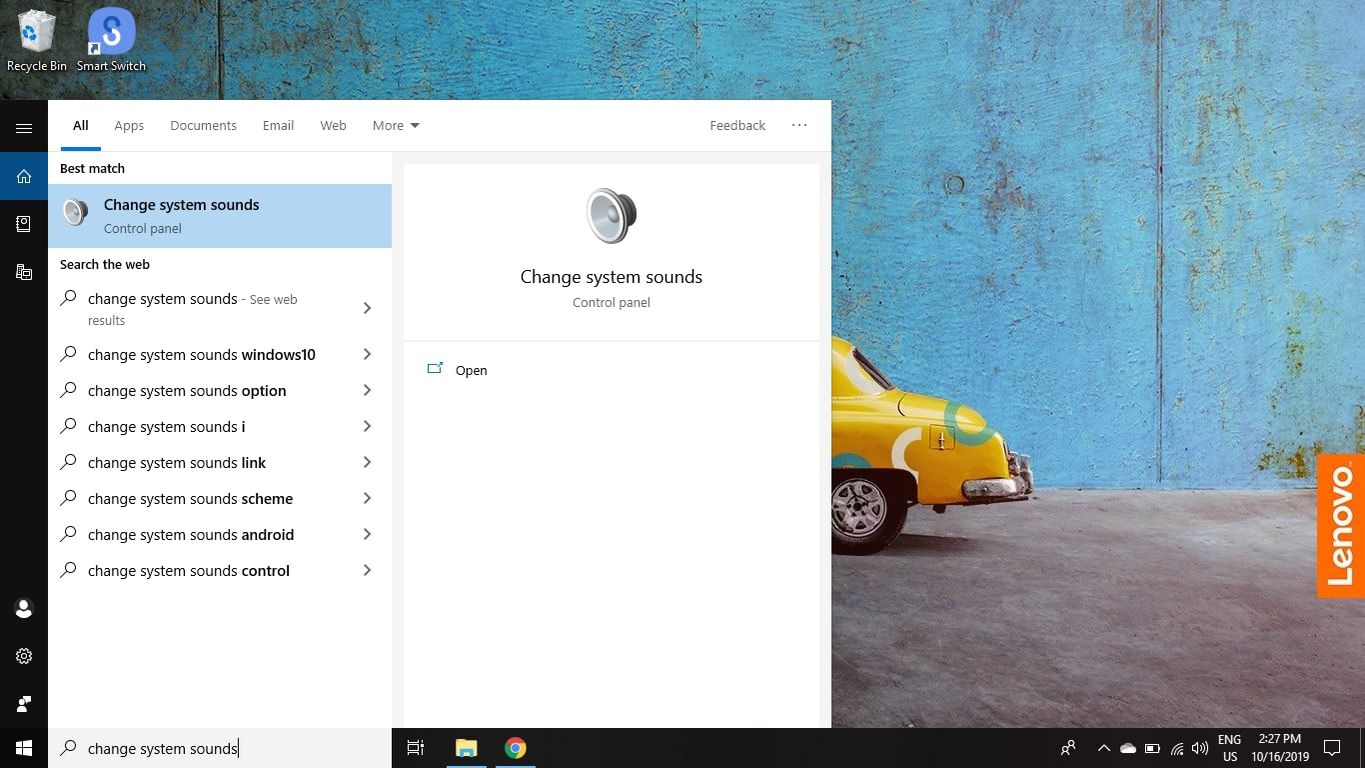Open the Wi-Fi network icon in the tray
1365x768 pixels.
point(1177,748)
